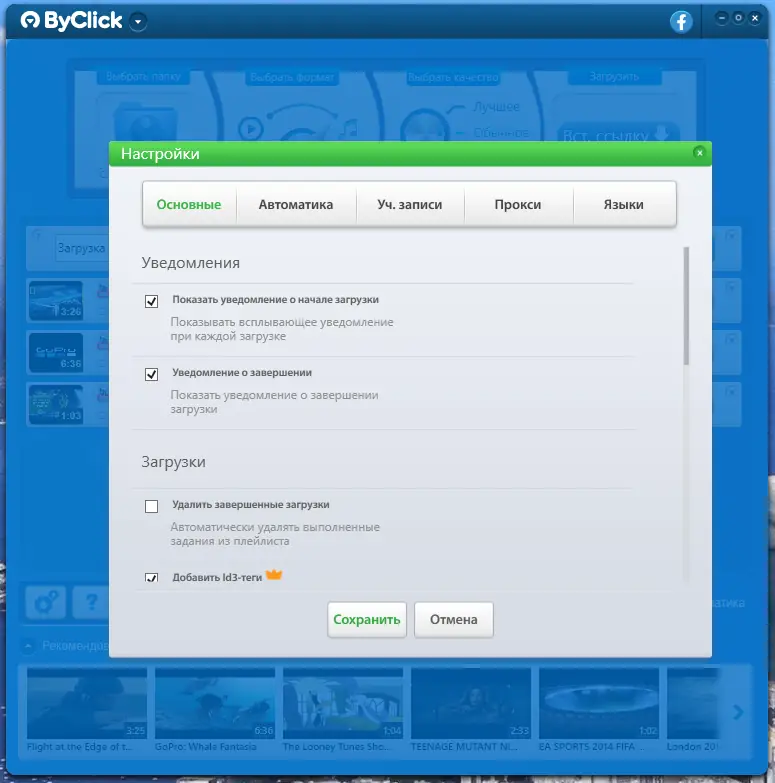Click Выбрать формат label in main window

(292, 77)
